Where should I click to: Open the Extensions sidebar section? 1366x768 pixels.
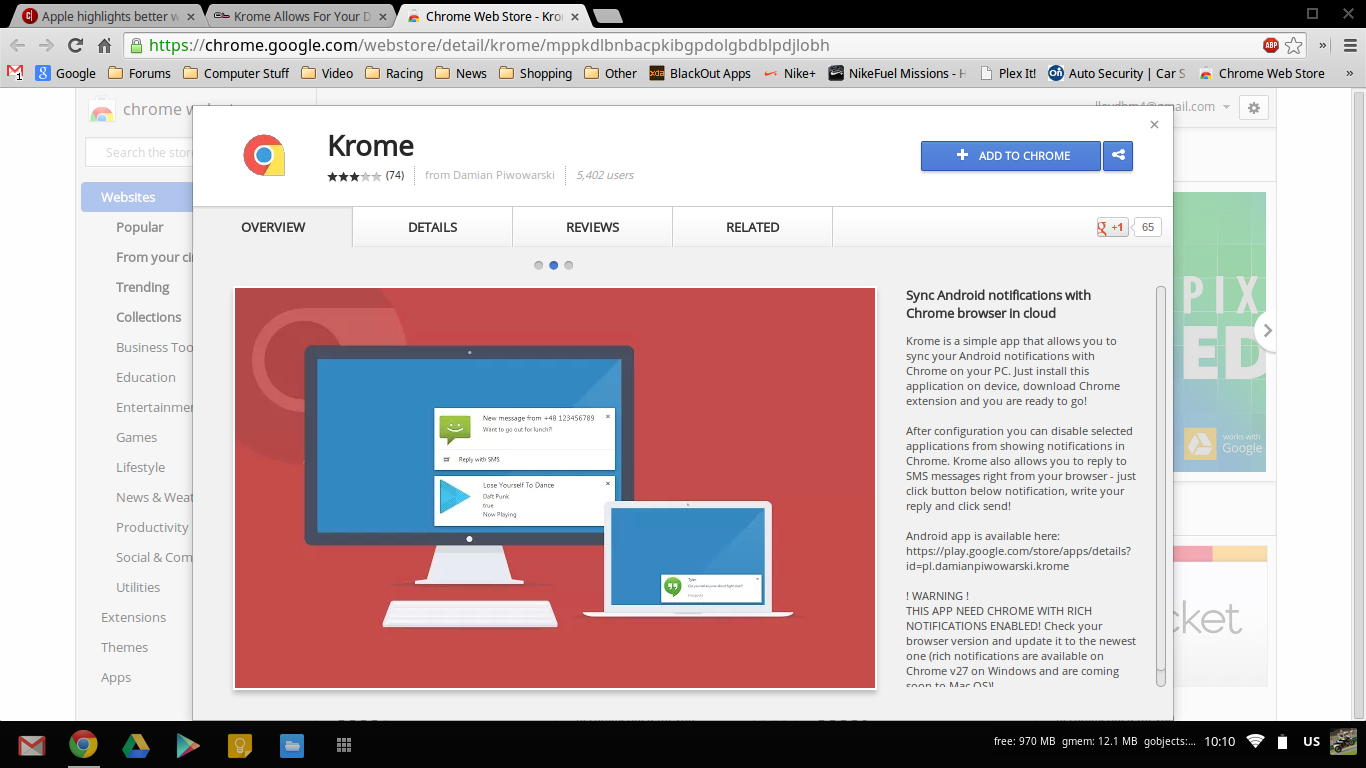point(133,617)
